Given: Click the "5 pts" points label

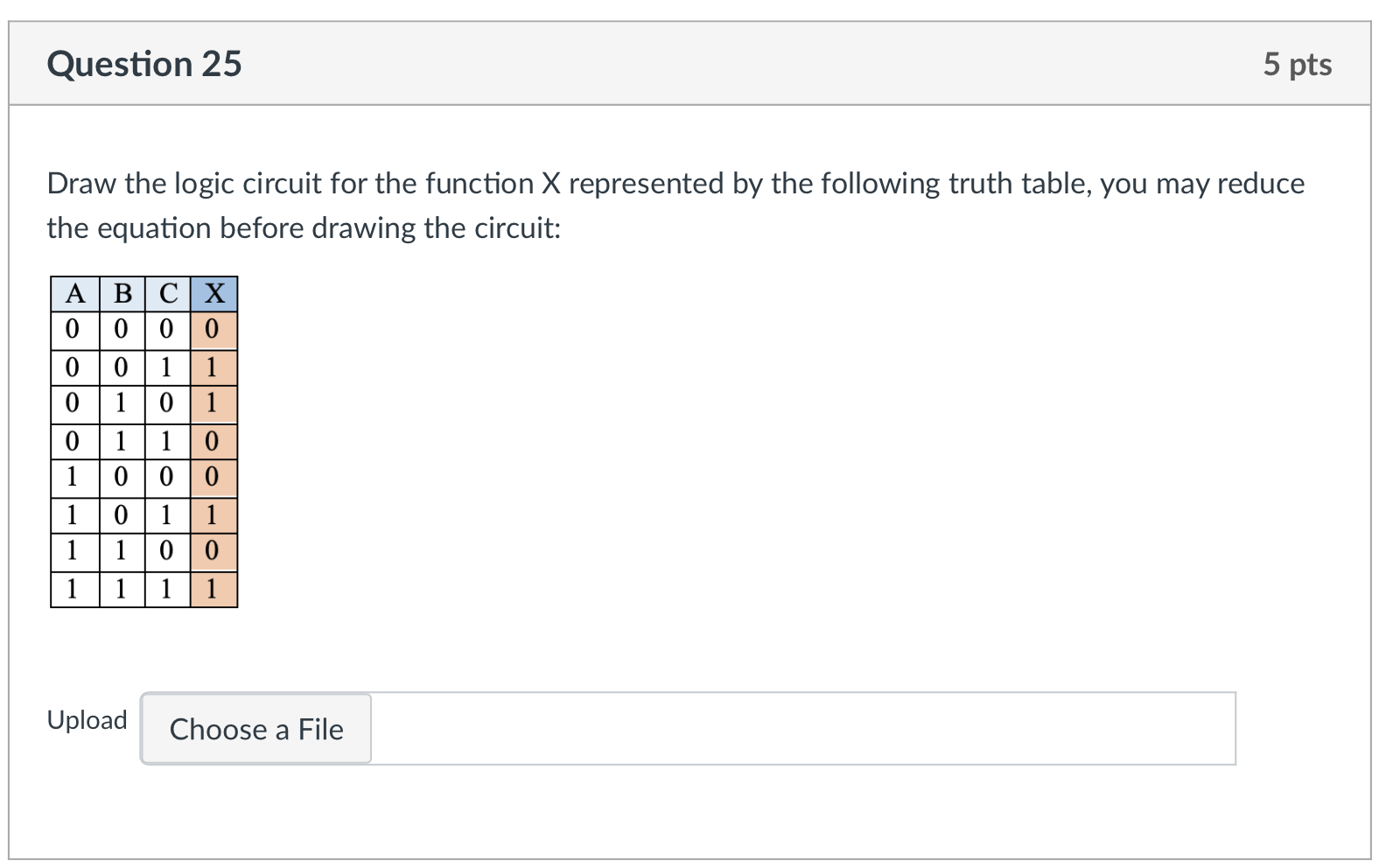Looking at the screenshot, I should (x=1297, y=64).
